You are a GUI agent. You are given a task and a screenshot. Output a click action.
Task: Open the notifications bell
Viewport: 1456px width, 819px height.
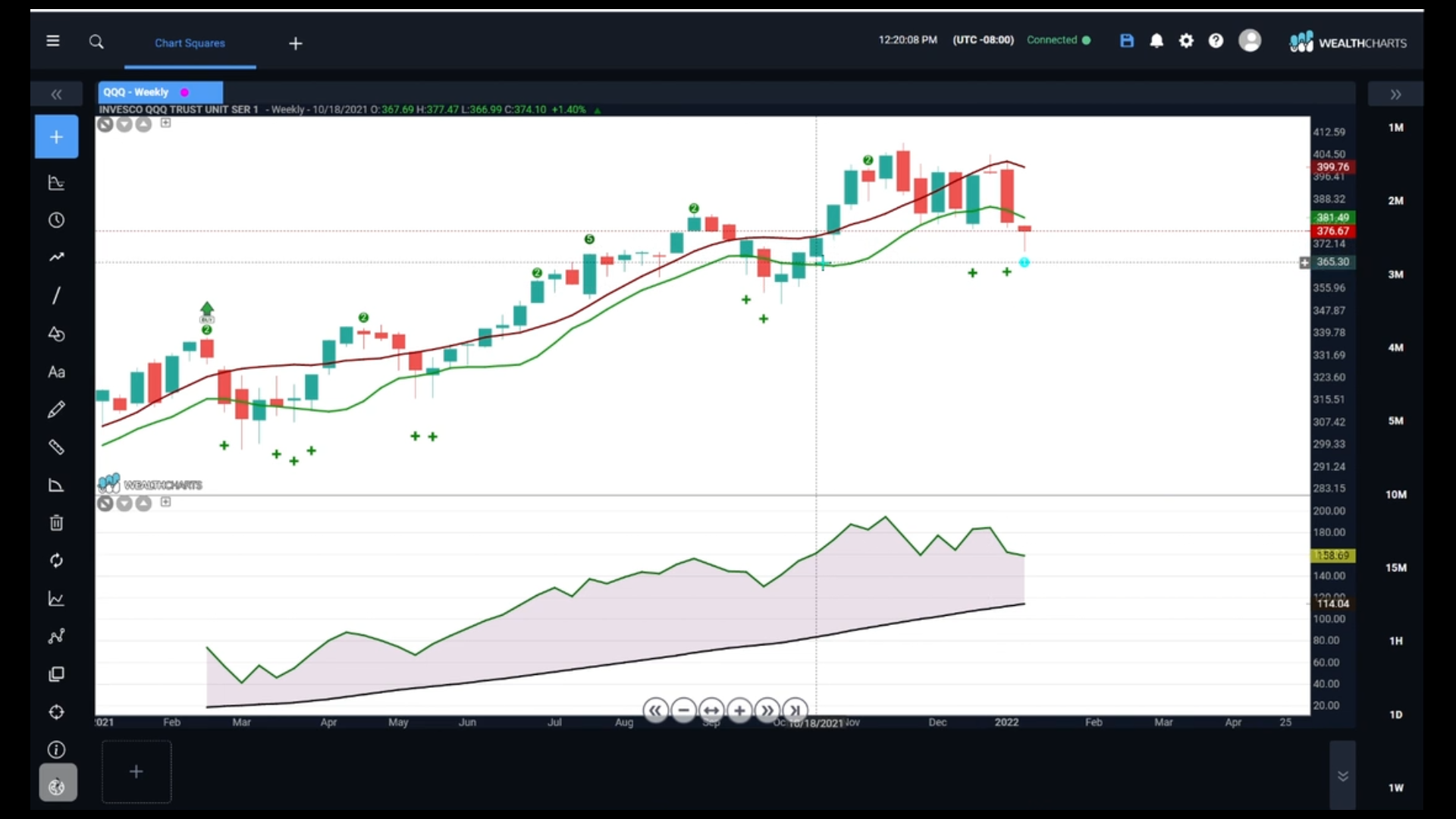(x=1156, y=41)
